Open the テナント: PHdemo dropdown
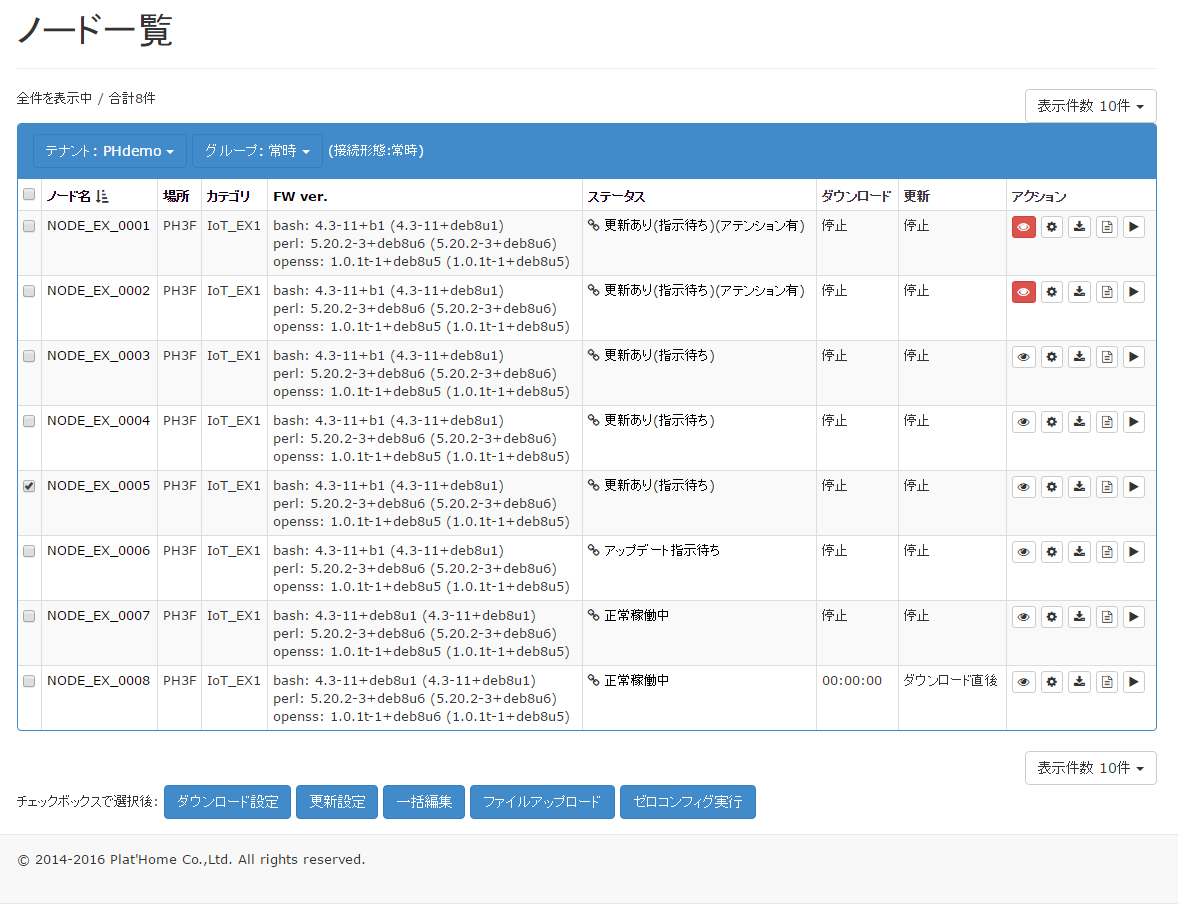 pyautogui.click(x=110, y=151)
